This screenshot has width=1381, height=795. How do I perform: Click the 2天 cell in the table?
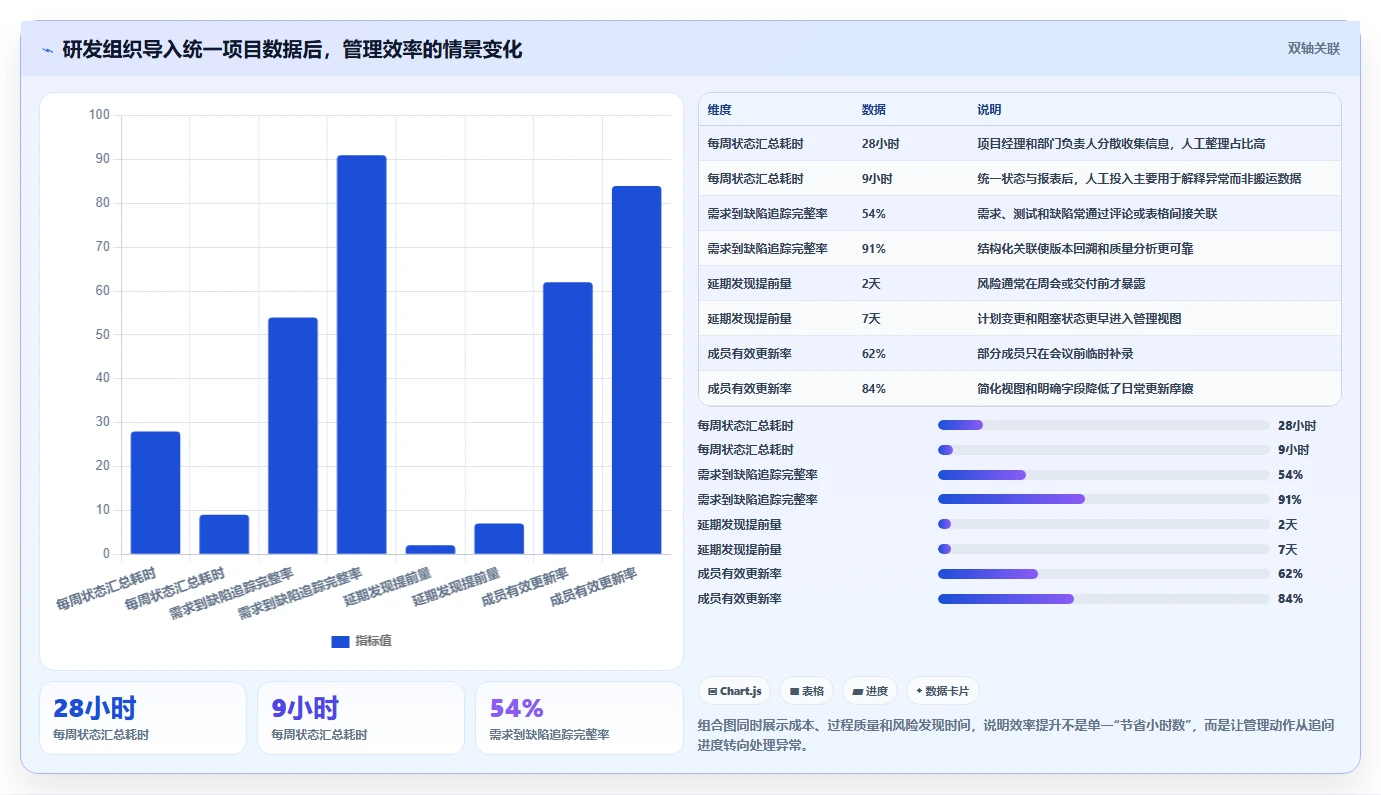click(x=871, y=284)
